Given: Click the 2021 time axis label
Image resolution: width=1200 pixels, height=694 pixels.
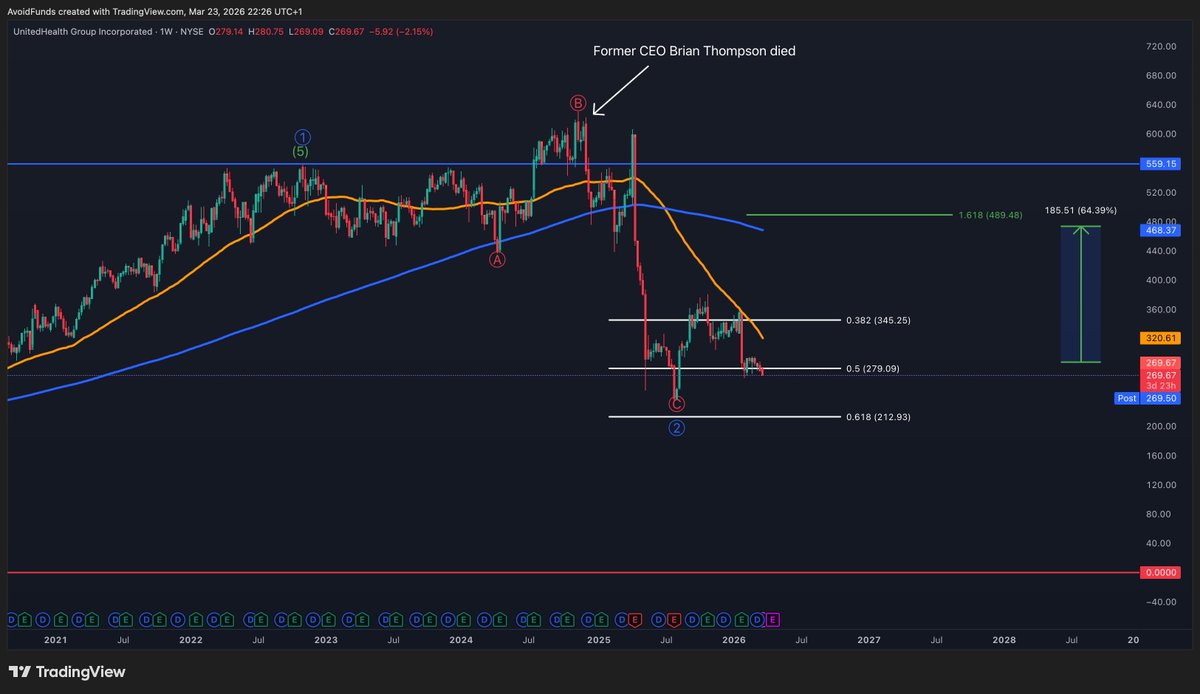Looking at the screenshot, I should point(56,639).
